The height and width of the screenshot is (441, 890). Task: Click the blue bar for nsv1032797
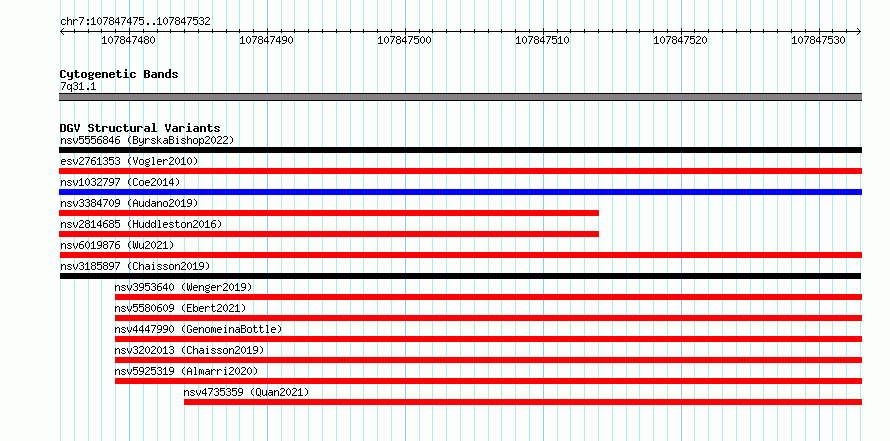[460, 192]
